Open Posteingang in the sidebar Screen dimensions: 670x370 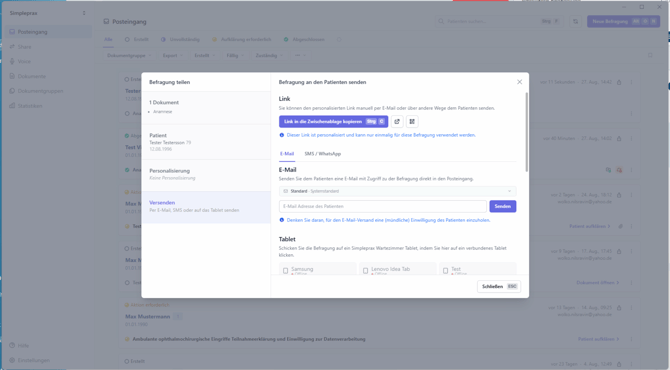pos(48,32)
